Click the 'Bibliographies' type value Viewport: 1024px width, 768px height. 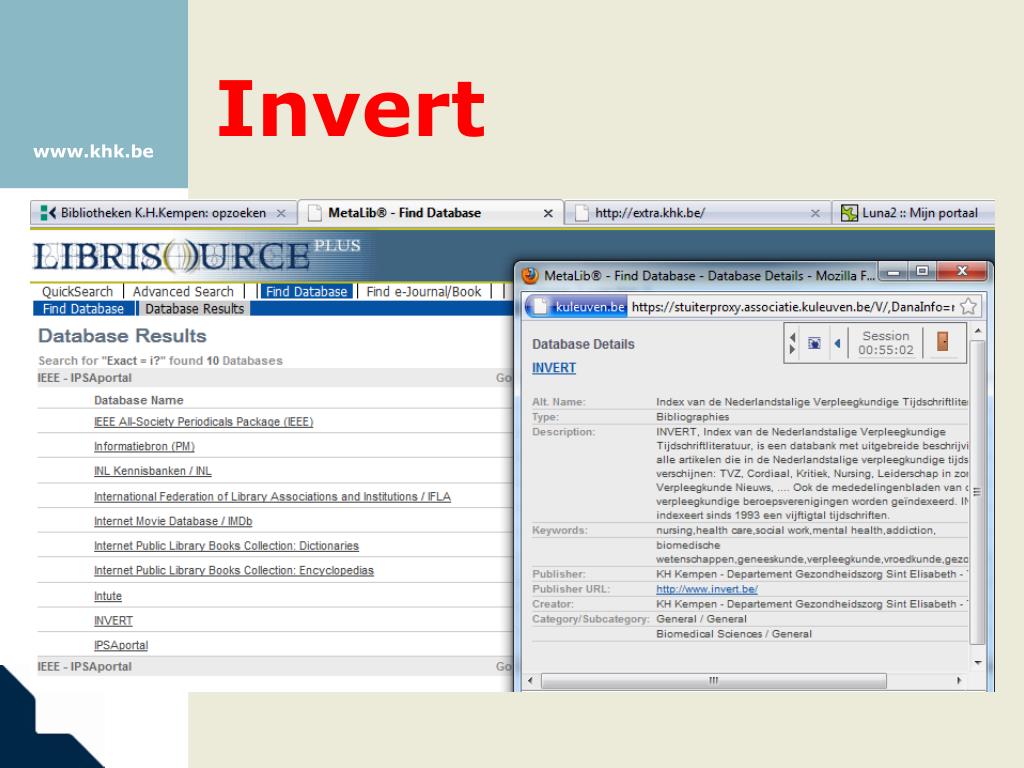click(692, 417)
